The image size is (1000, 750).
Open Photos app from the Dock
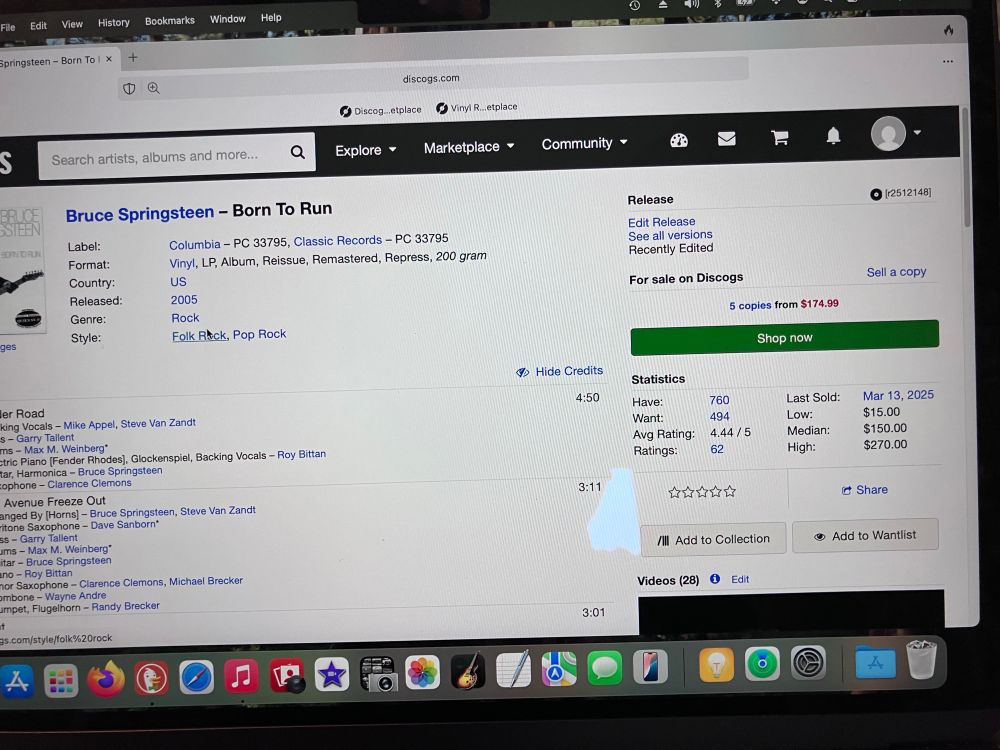pyautogui.click(x=422, y=672)
